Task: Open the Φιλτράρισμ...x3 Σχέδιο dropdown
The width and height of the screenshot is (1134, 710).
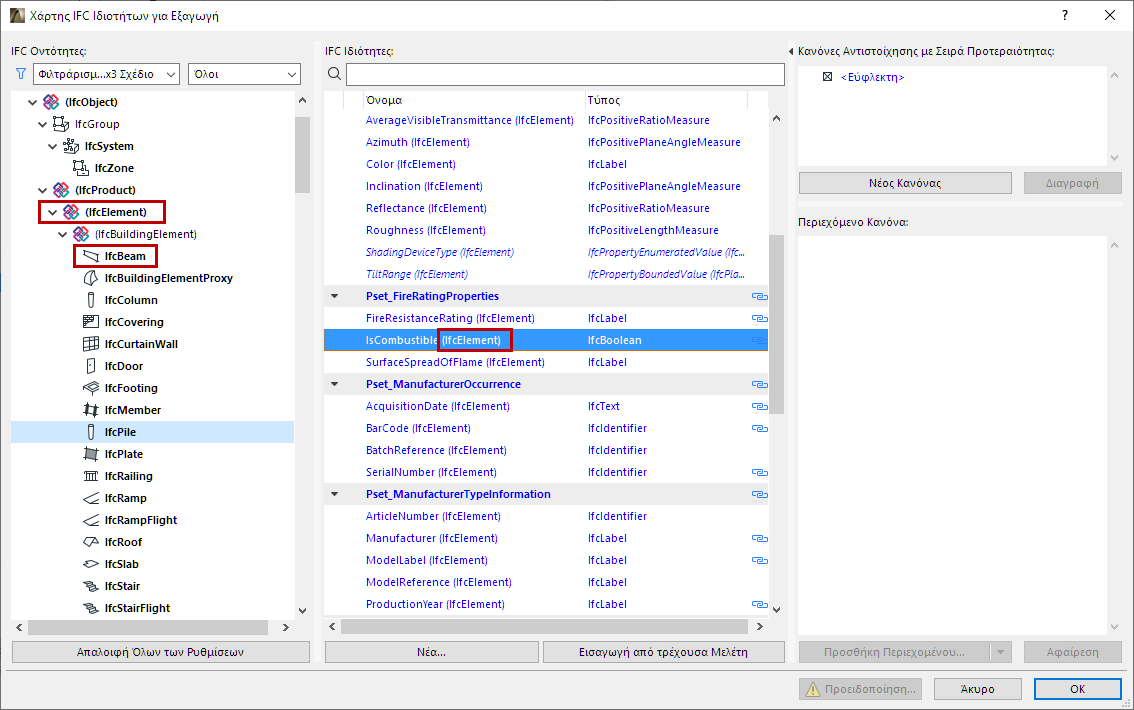Action: 106,74
